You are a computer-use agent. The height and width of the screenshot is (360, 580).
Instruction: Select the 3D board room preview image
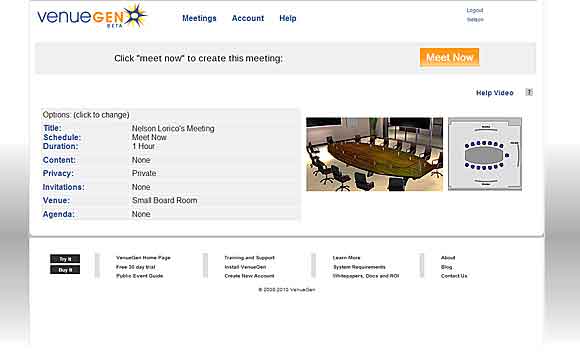374,154
